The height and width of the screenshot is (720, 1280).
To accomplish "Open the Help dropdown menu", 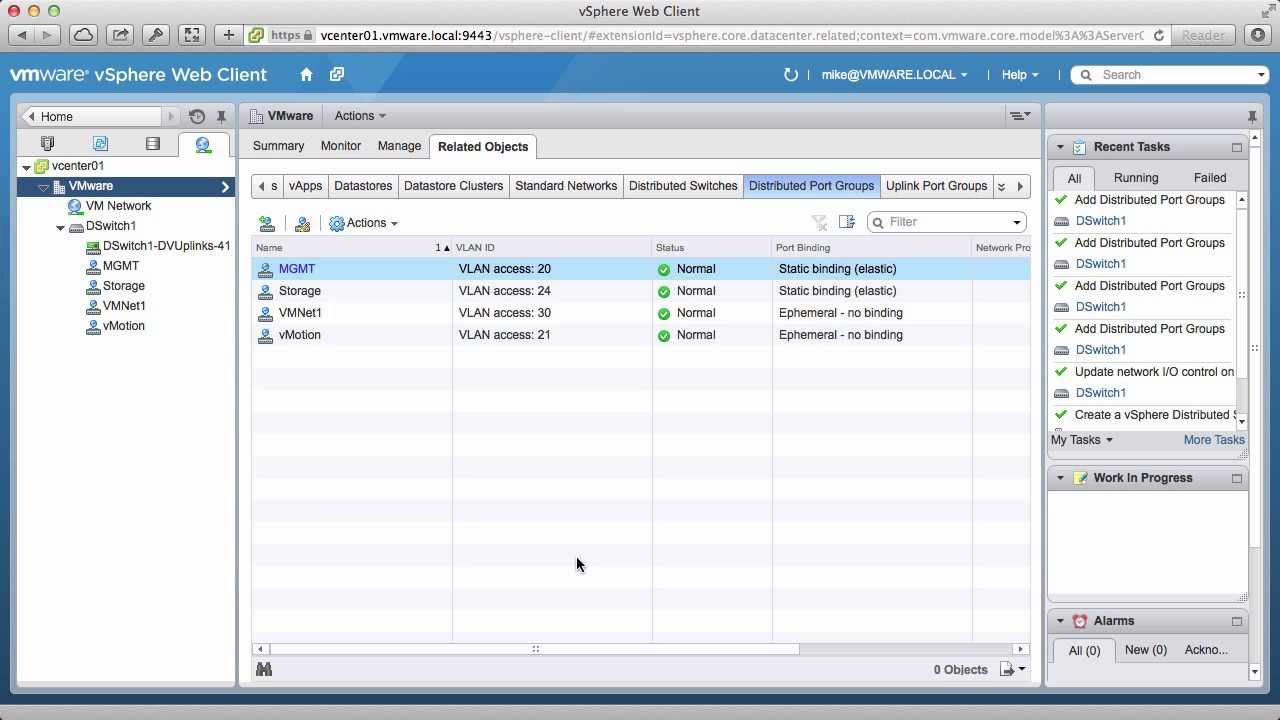I will point(1020,75).
